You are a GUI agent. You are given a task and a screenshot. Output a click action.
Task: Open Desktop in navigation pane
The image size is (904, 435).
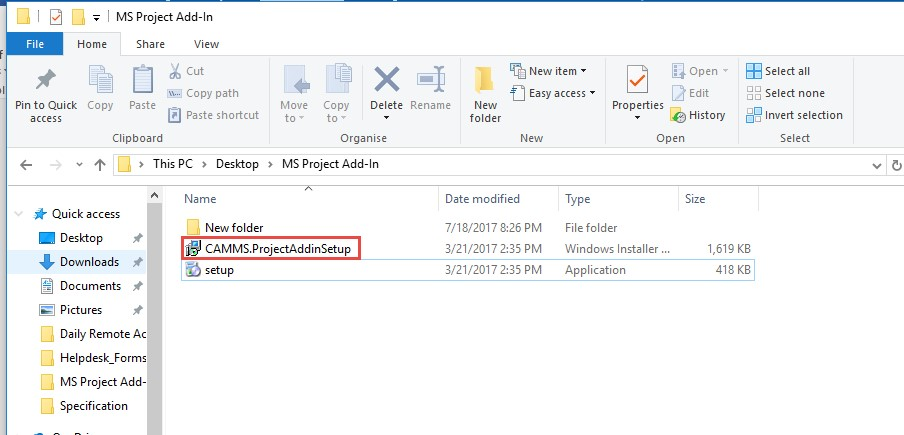click(x=81, y=238)
